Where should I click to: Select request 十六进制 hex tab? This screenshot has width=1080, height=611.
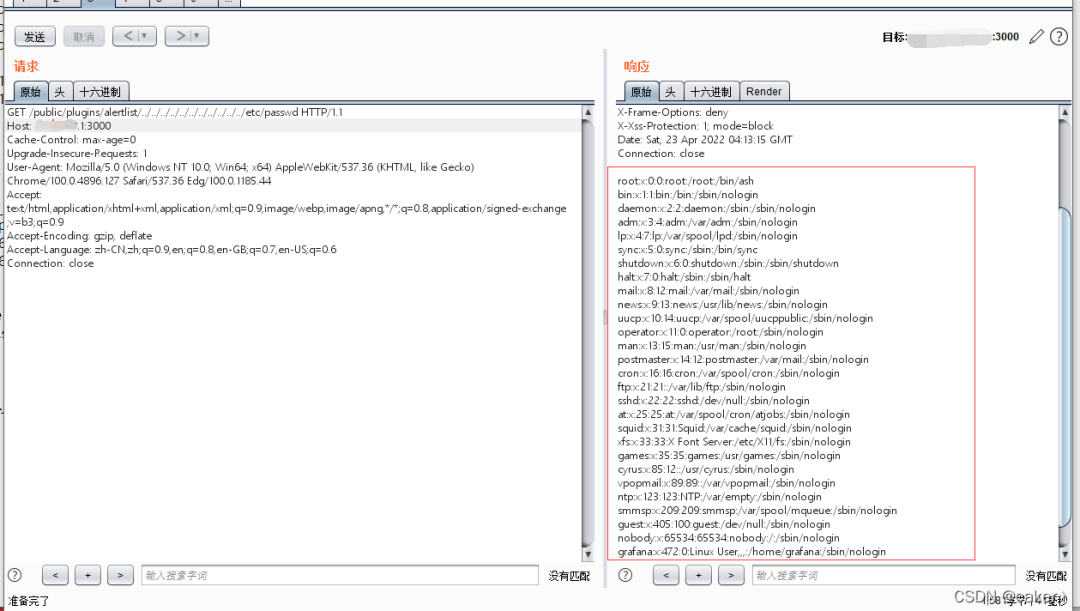pyautogui.click(x=101, y=92)
